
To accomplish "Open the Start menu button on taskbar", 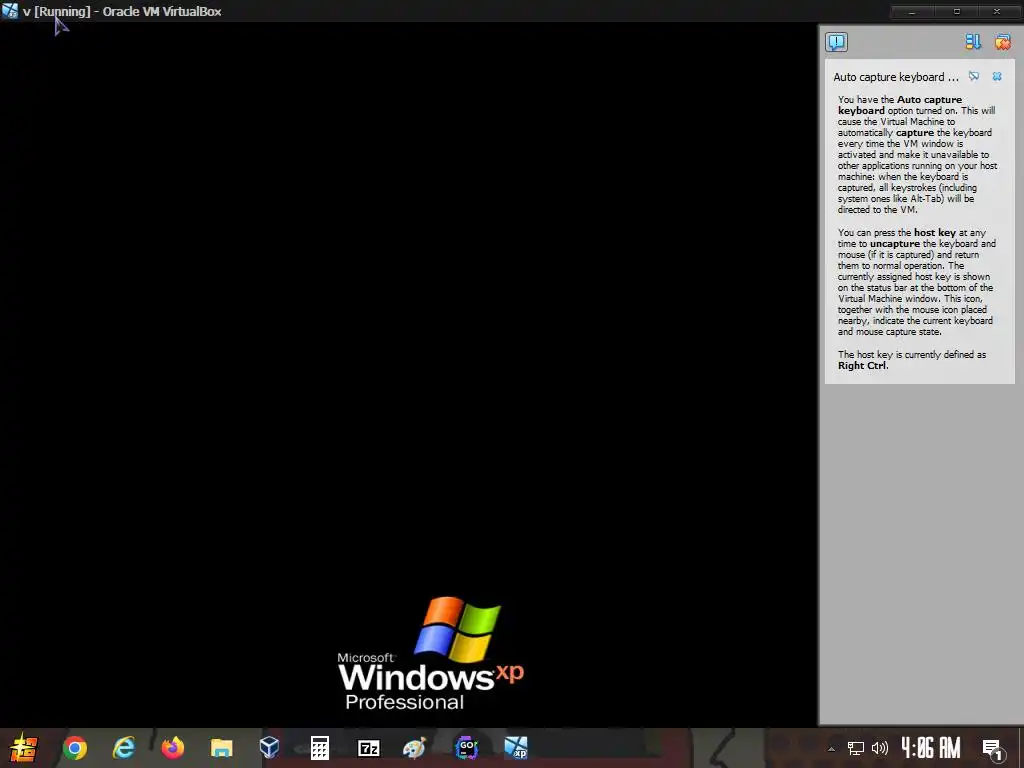I will (x=23, y=748).
